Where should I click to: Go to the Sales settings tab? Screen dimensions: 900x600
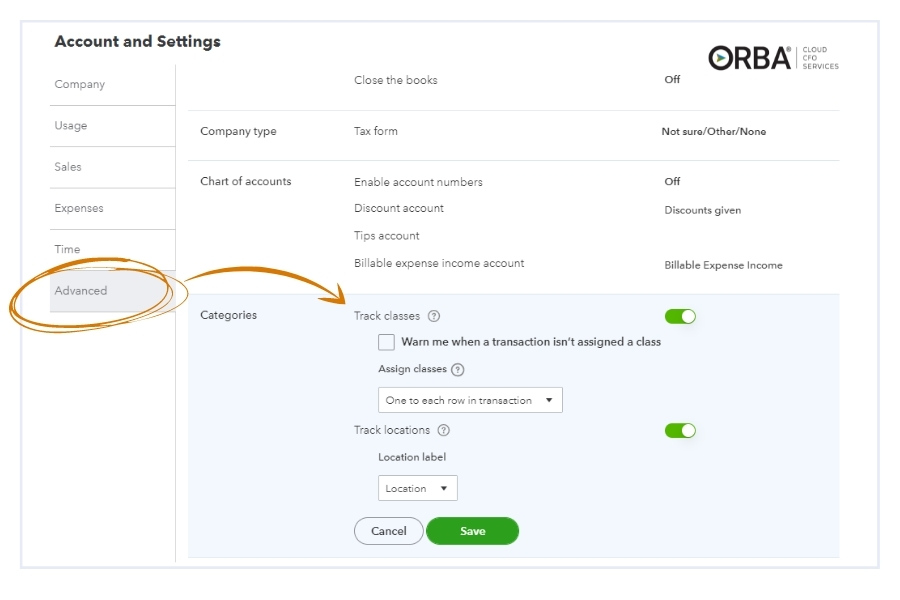click(x=68, y=167)
